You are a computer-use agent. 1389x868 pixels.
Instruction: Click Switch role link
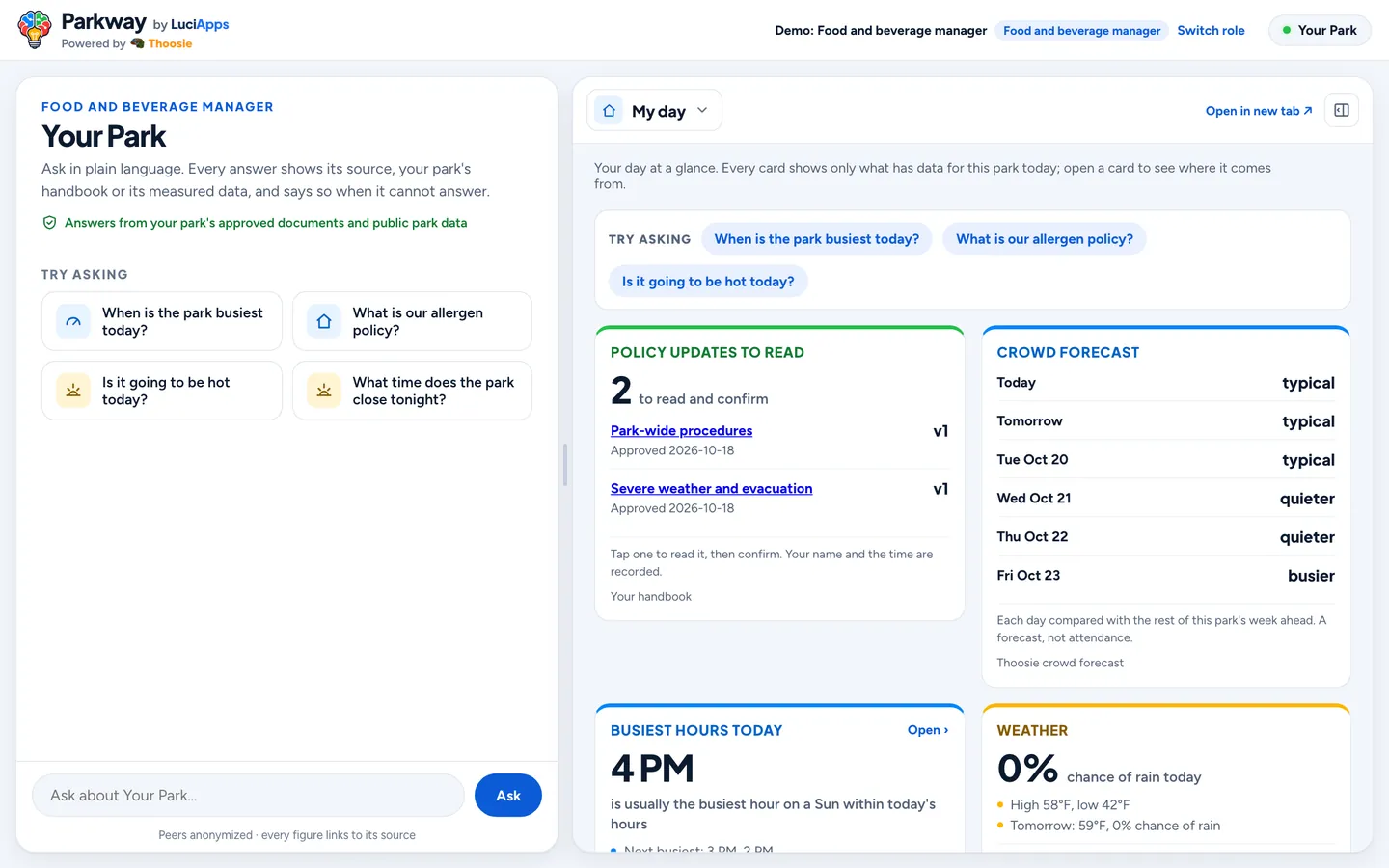point(1211,30)
